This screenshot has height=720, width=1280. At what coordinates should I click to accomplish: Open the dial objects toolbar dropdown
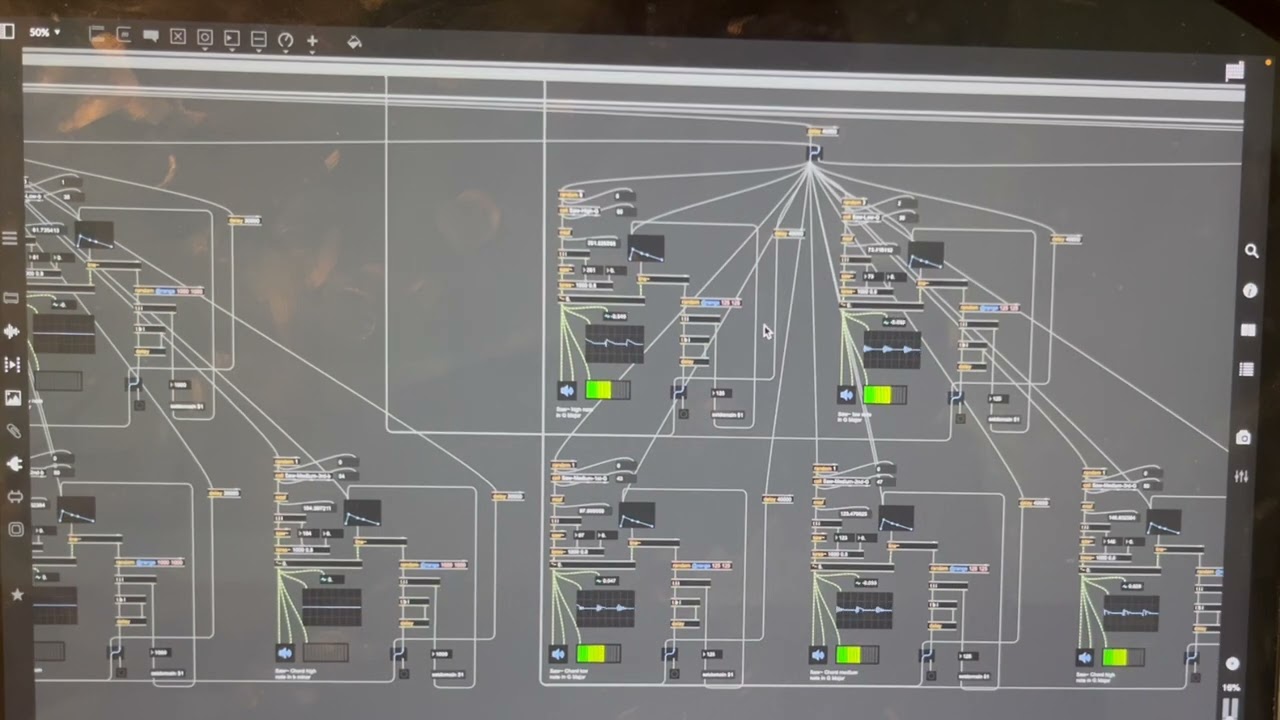286,40
